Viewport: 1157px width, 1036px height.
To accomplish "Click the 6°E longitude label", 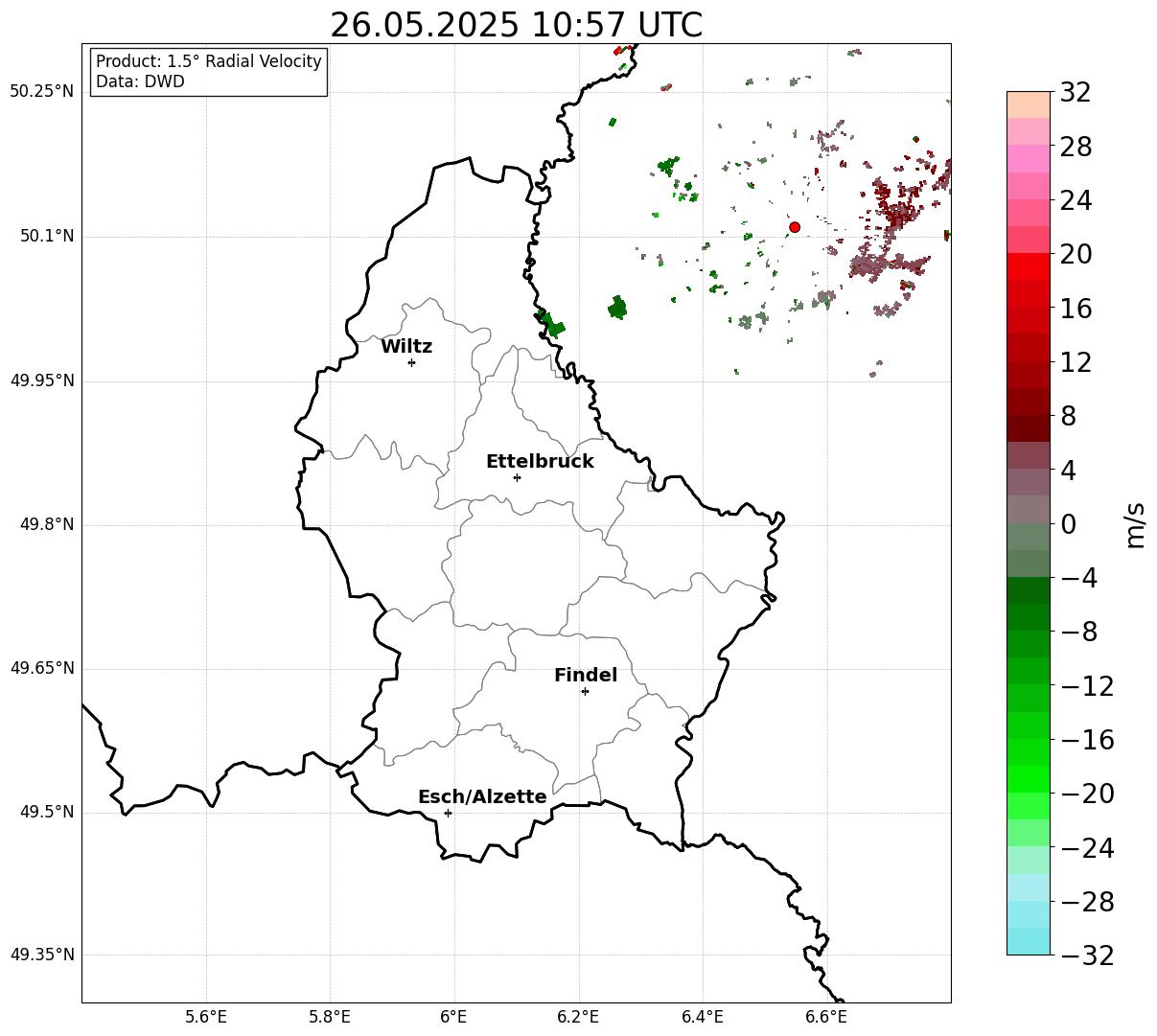I will pos(453,1017).
